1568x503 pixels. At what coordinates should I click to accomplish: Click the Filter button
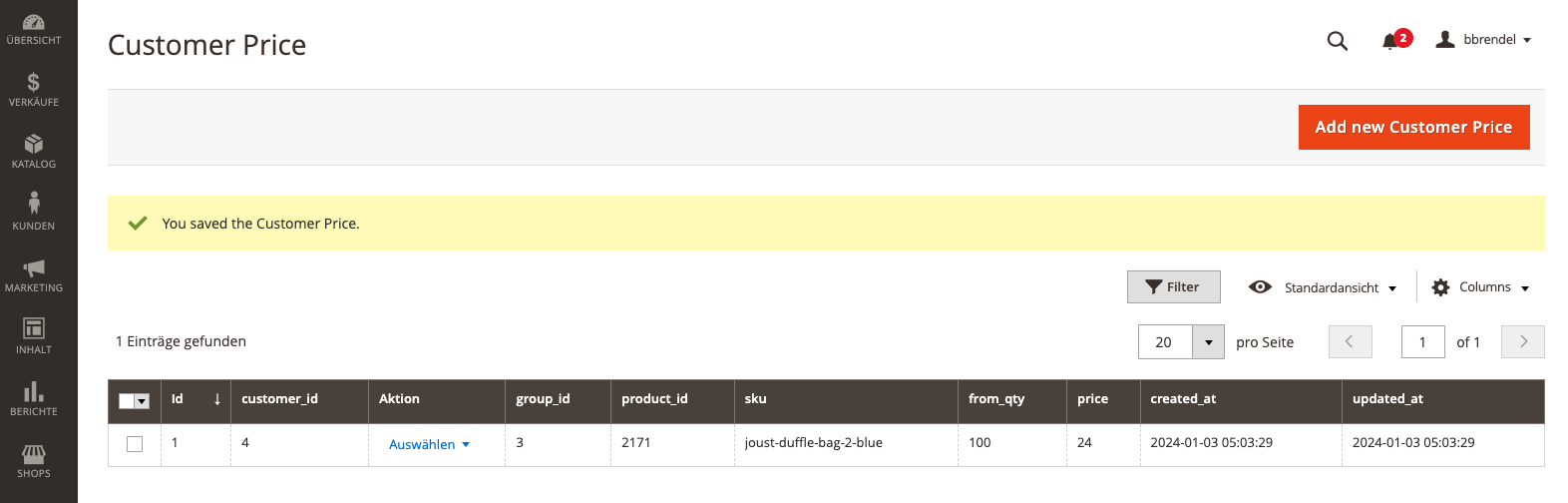tap(1173, 286)
